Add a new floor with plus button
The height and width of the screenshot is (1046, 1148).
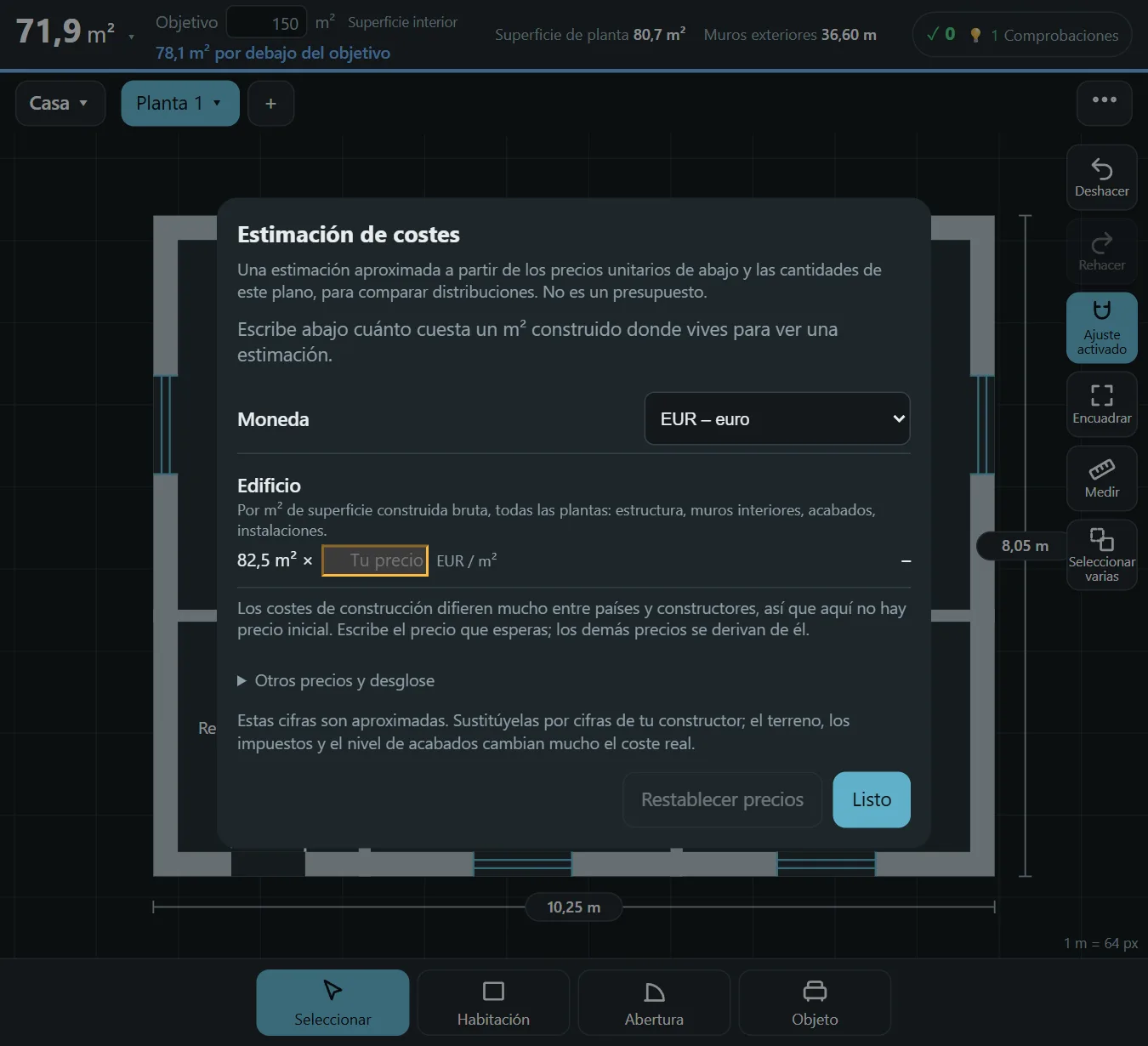pos(270,103)
